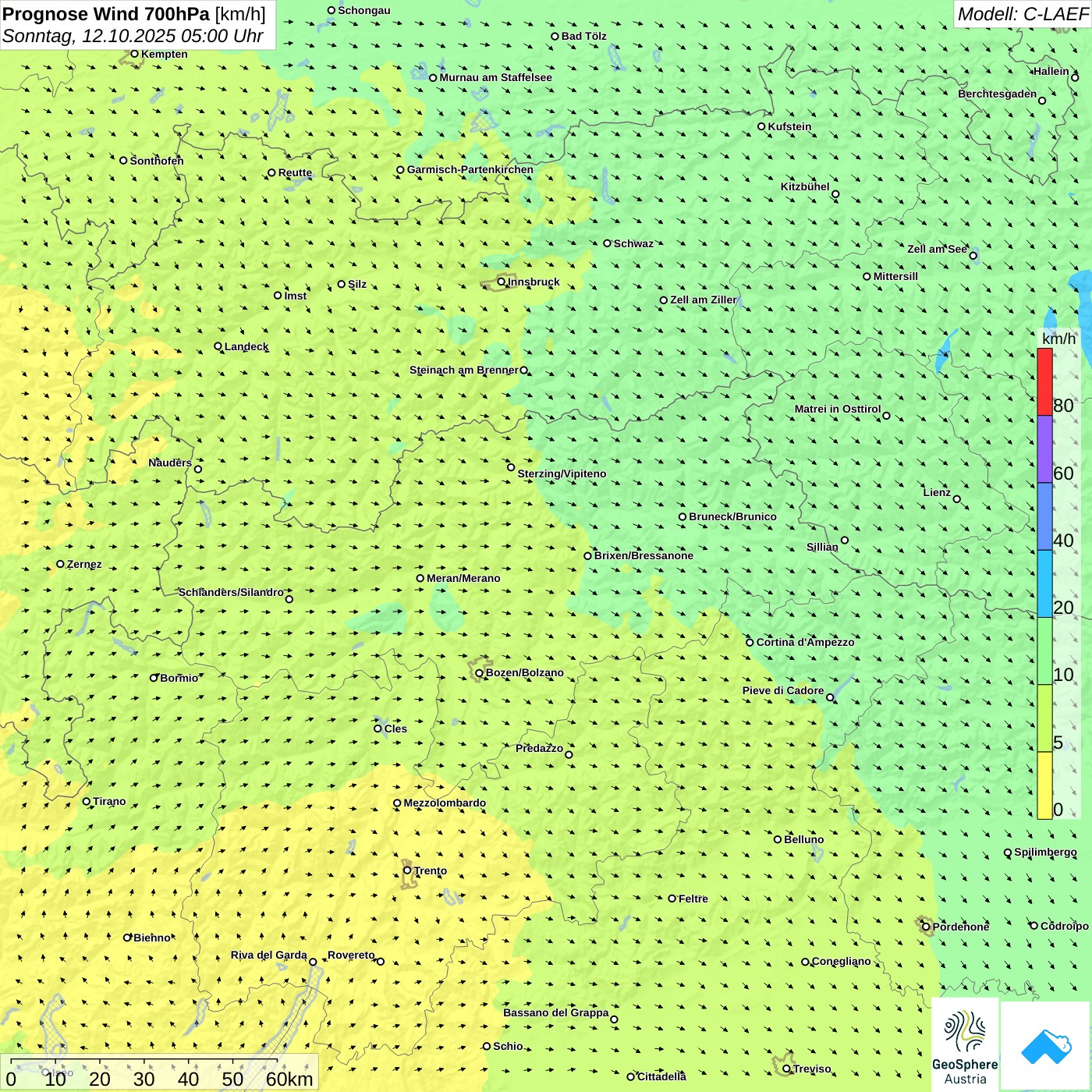Click the Sonthofen city label
Image resolution: width=1092 pixels, height=1092 pixels.
click(157, 161)
